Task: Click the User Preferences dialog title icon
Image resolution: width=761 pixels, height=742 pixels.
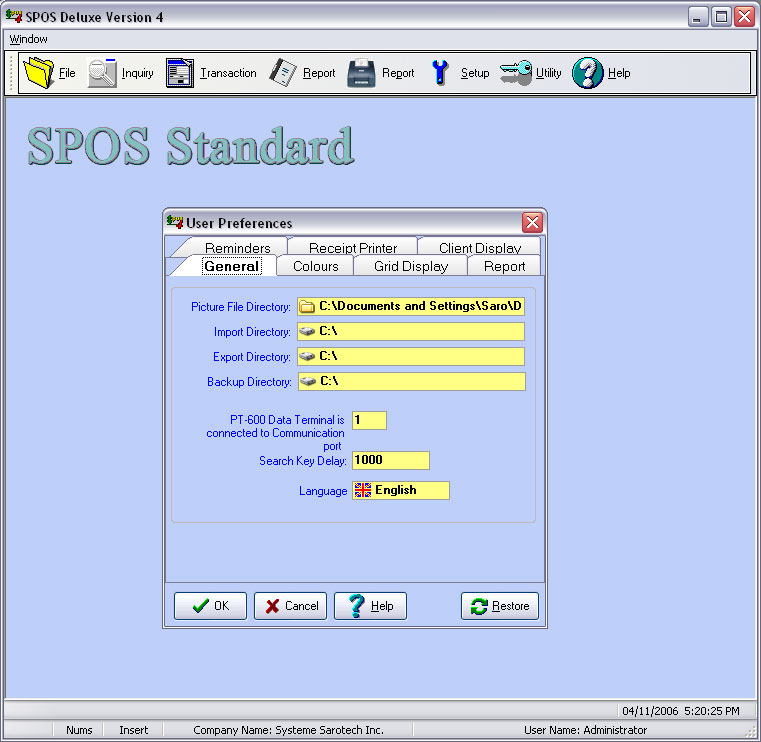Action: coord(175,222)
